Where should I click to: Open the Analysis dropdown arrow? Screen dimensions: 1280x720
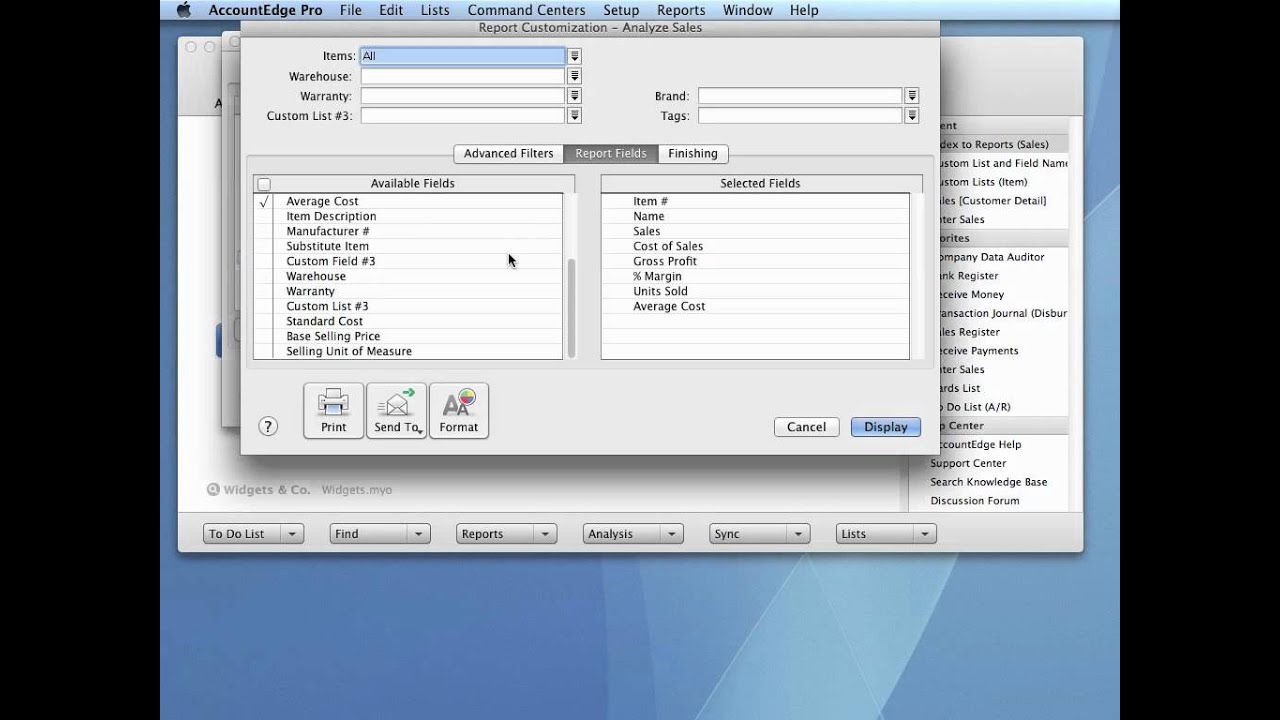click(x=673, y=534)
